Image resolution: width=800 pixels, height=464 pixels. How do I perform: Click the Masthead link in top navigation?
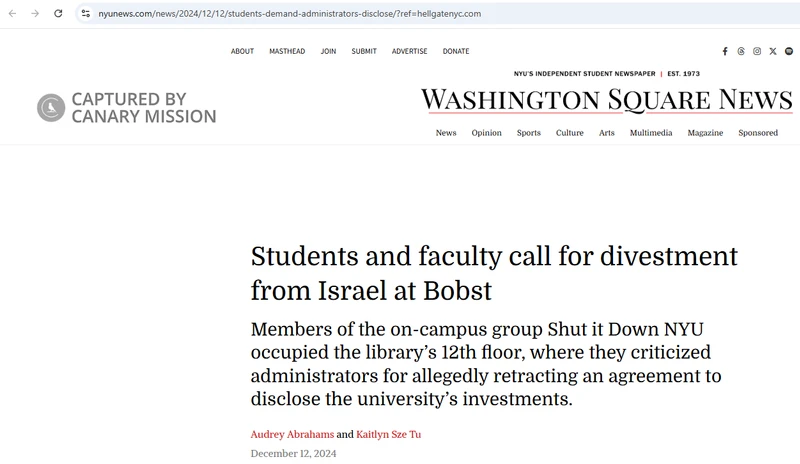[287, 51]
